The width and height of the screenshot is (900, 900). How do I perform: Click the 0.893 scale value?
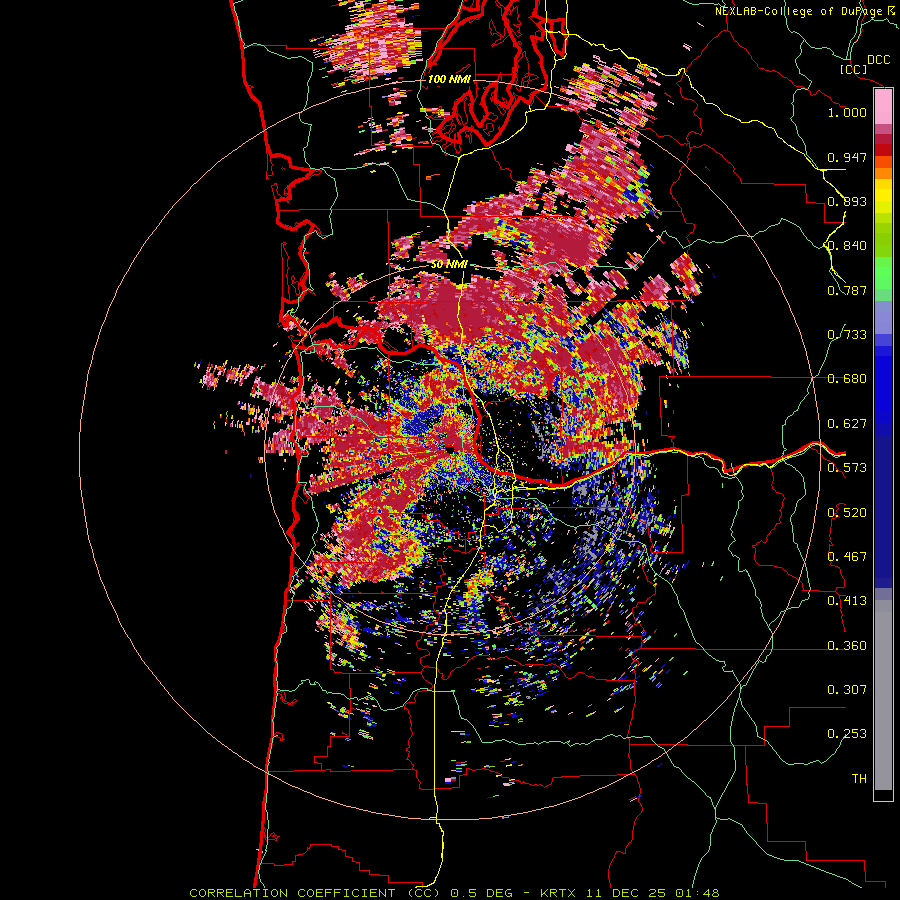coord(847,201)
